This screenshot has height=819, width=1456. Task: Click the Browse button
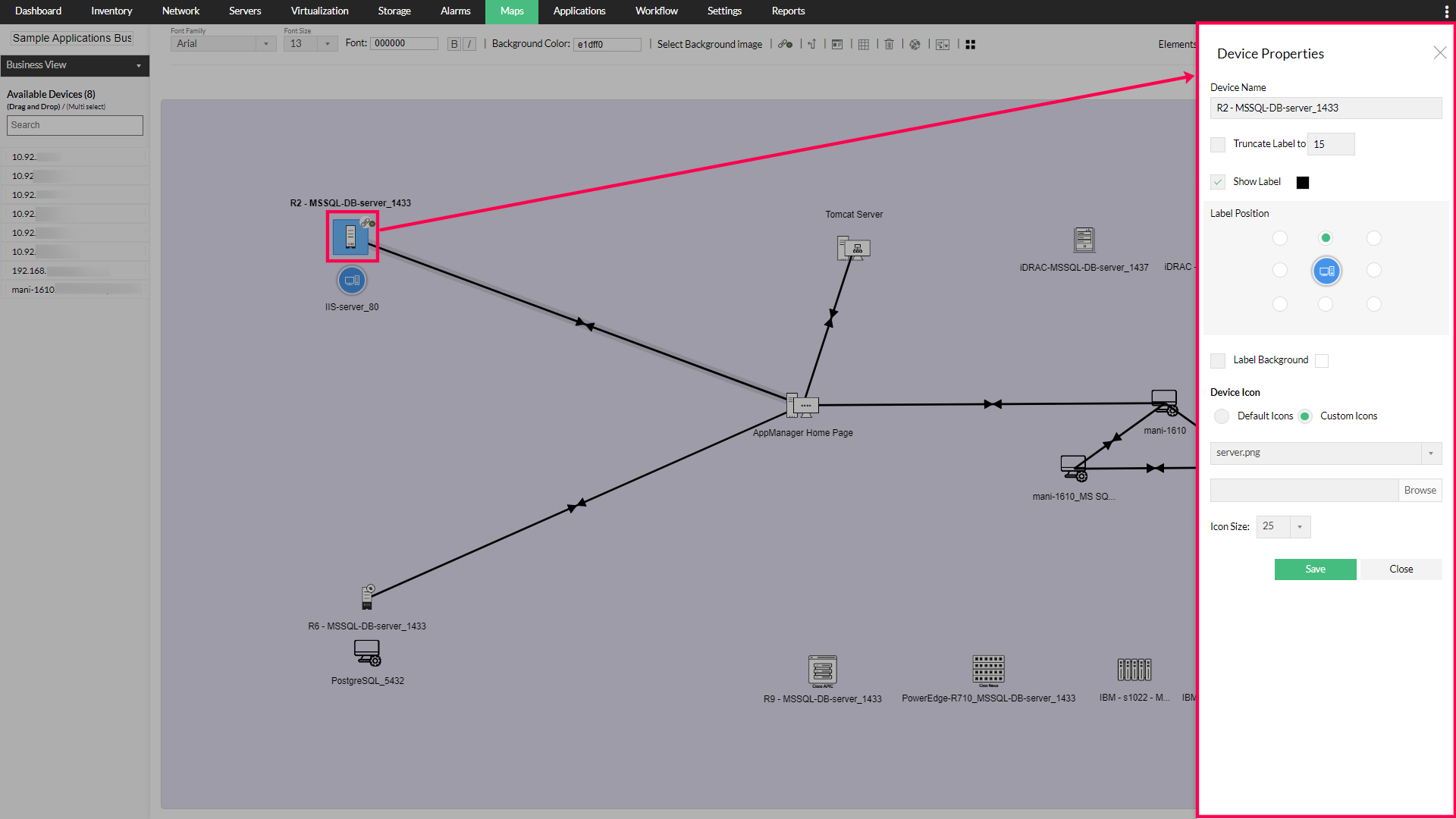pos(1420,491)
